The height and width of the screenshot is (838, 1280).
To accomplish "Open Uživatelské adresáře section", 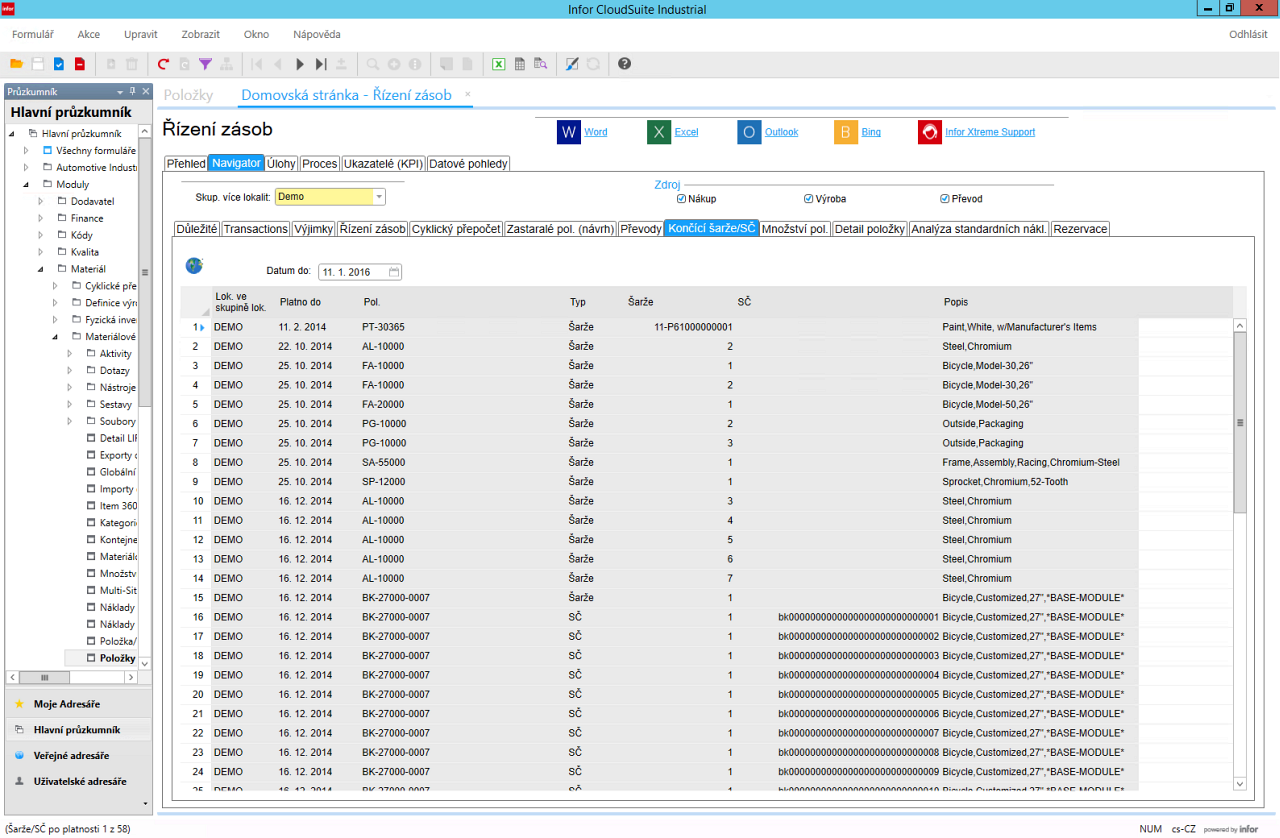I will (x=78, y=782).
